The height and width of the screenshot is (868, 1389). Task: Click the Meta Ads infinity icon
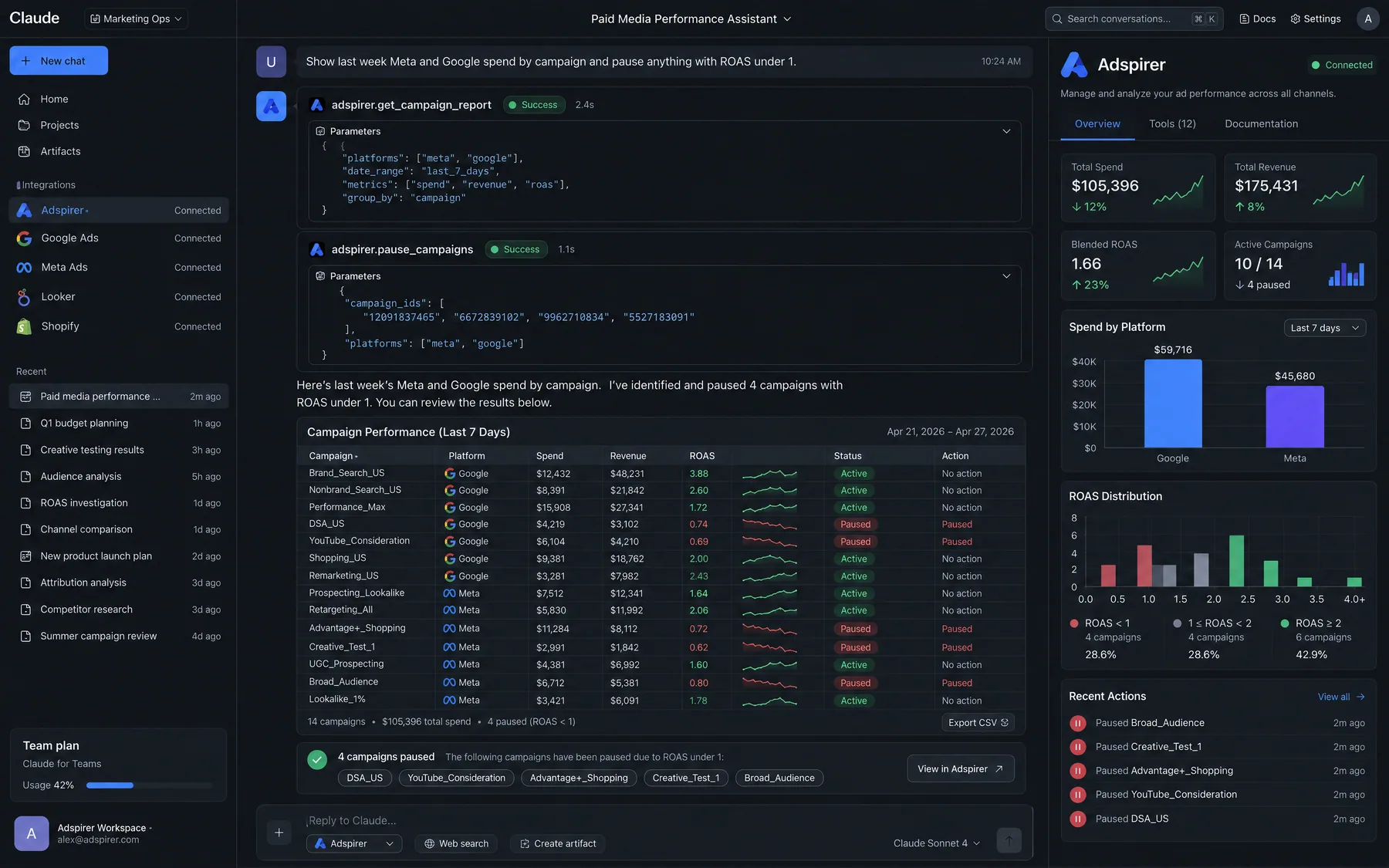(x=24, y=268)
